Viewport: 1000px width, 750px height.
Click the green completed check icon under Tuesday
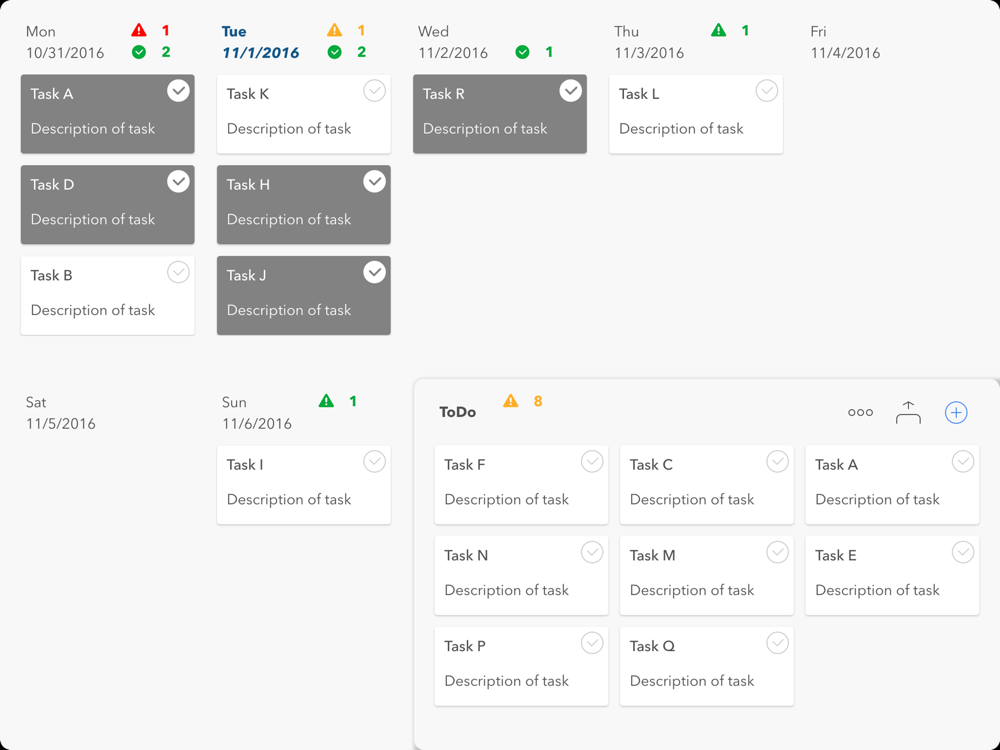(335, 52)
